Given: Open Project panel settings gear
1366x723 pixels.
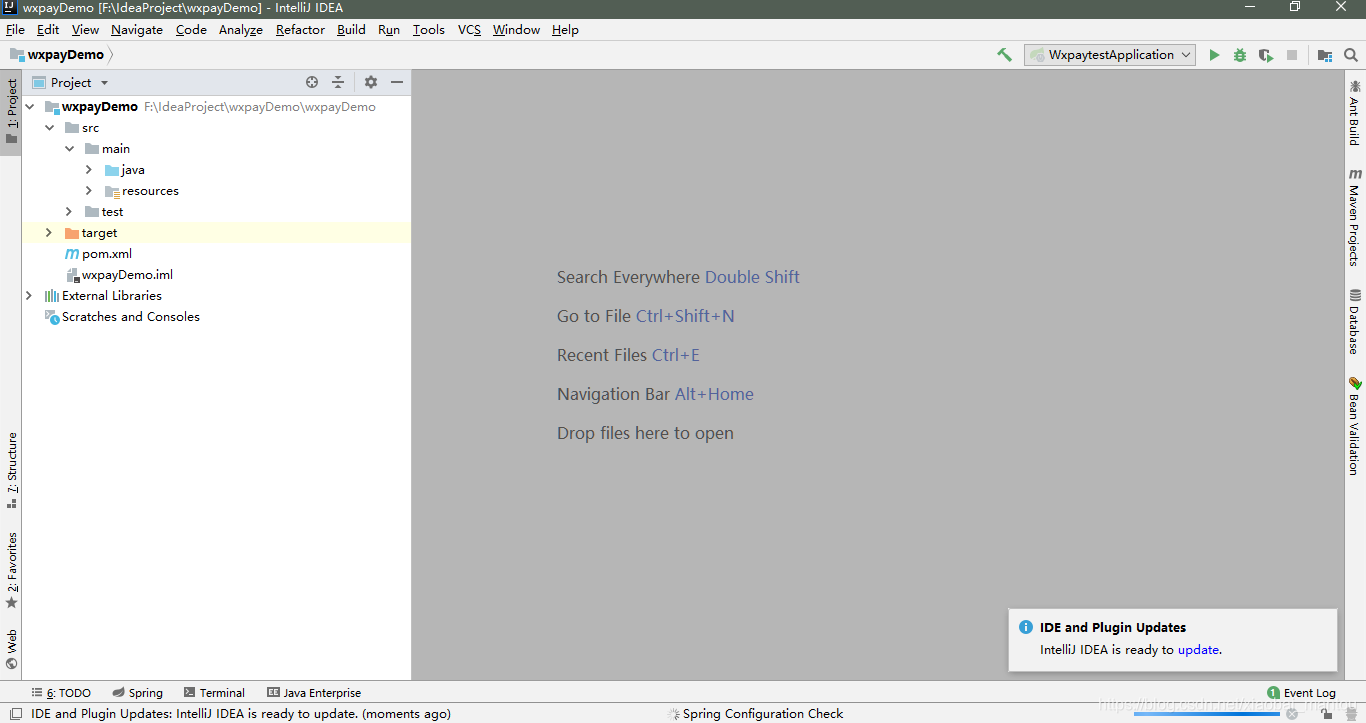Looking at the screenshot, I should tap(371, 82).
